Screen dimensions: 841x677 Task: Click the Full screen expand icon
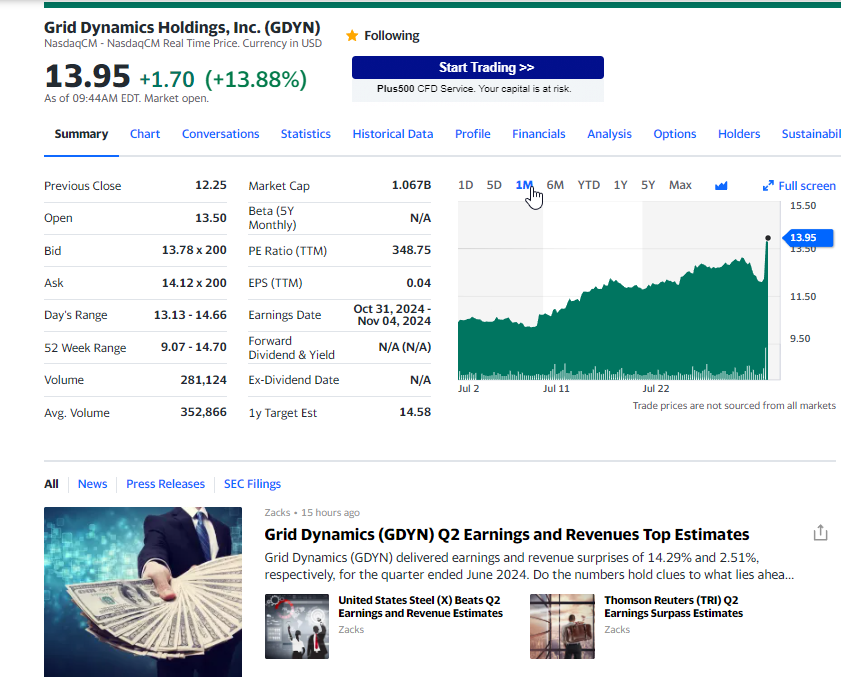768,186
